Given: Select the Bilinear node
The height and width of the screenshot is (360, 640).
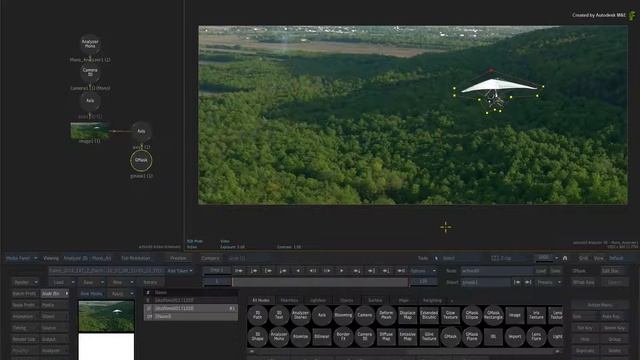Looking at the screenshot, I should click(322, 337).
